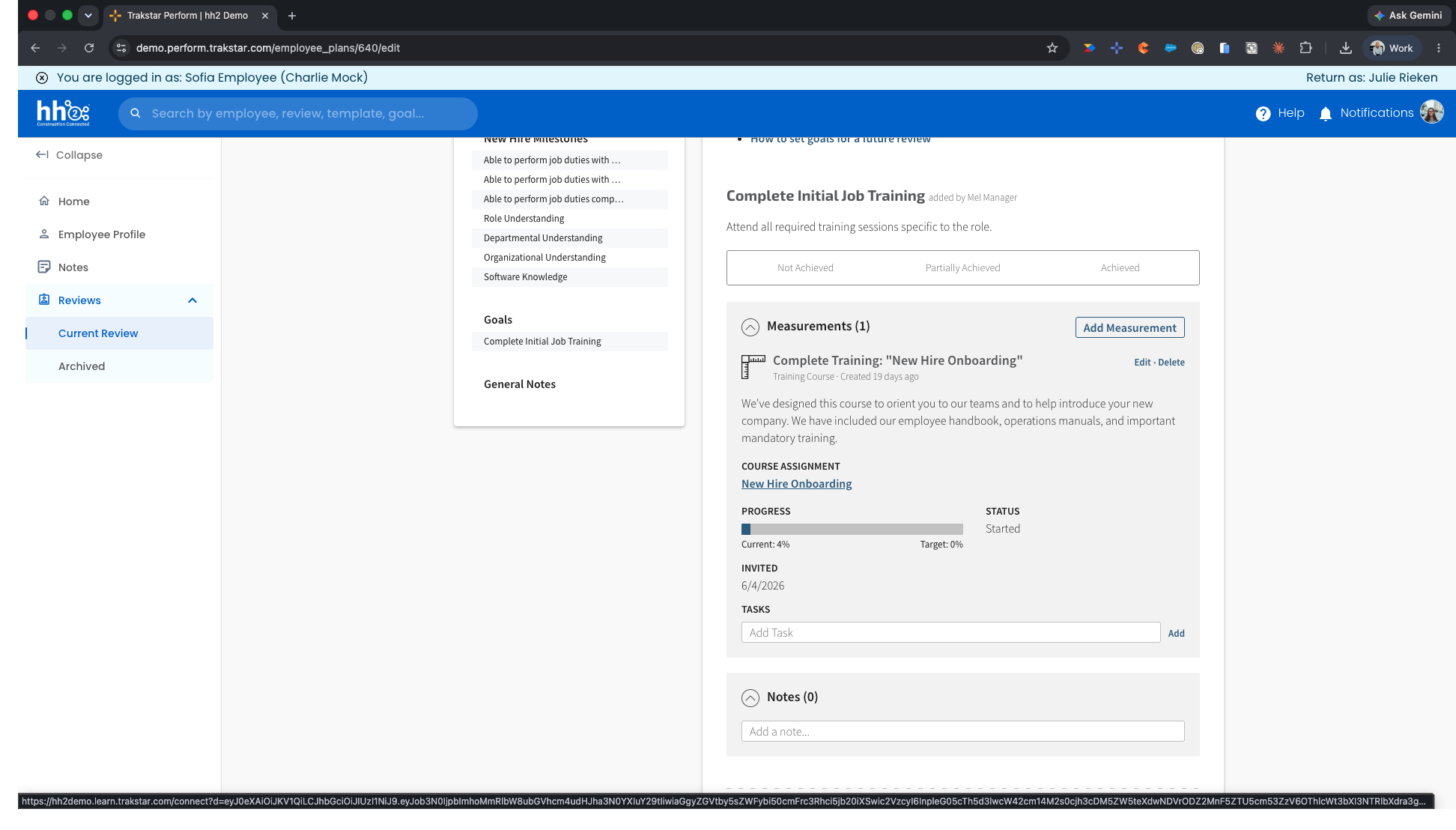This screenshot has height=830, width=1456.
Task: Open the Work profile menu
Action: pyautogui.click(x=1392, y=48)
